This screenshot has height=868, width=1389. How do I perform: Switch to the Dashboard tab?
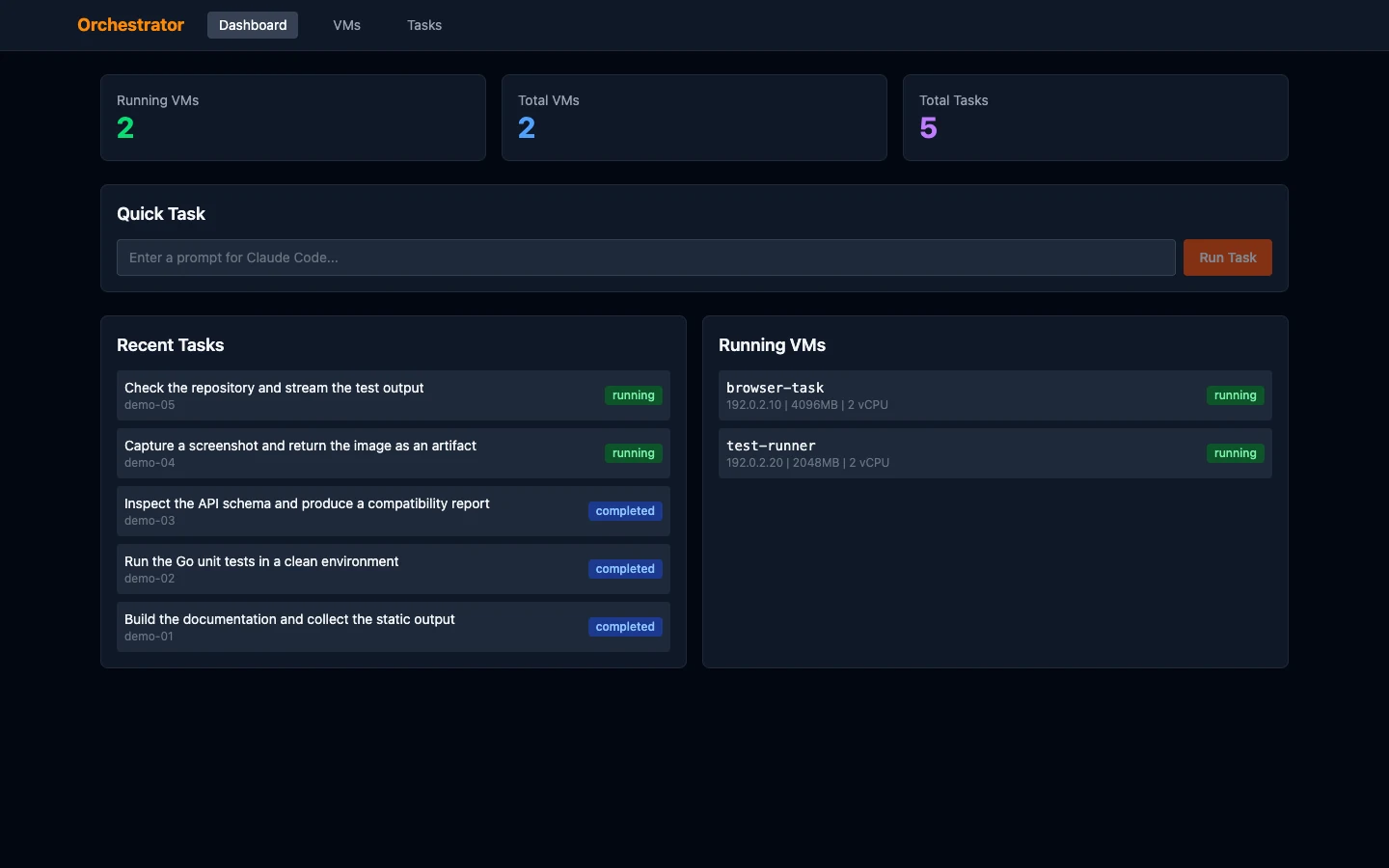[253, 25]
